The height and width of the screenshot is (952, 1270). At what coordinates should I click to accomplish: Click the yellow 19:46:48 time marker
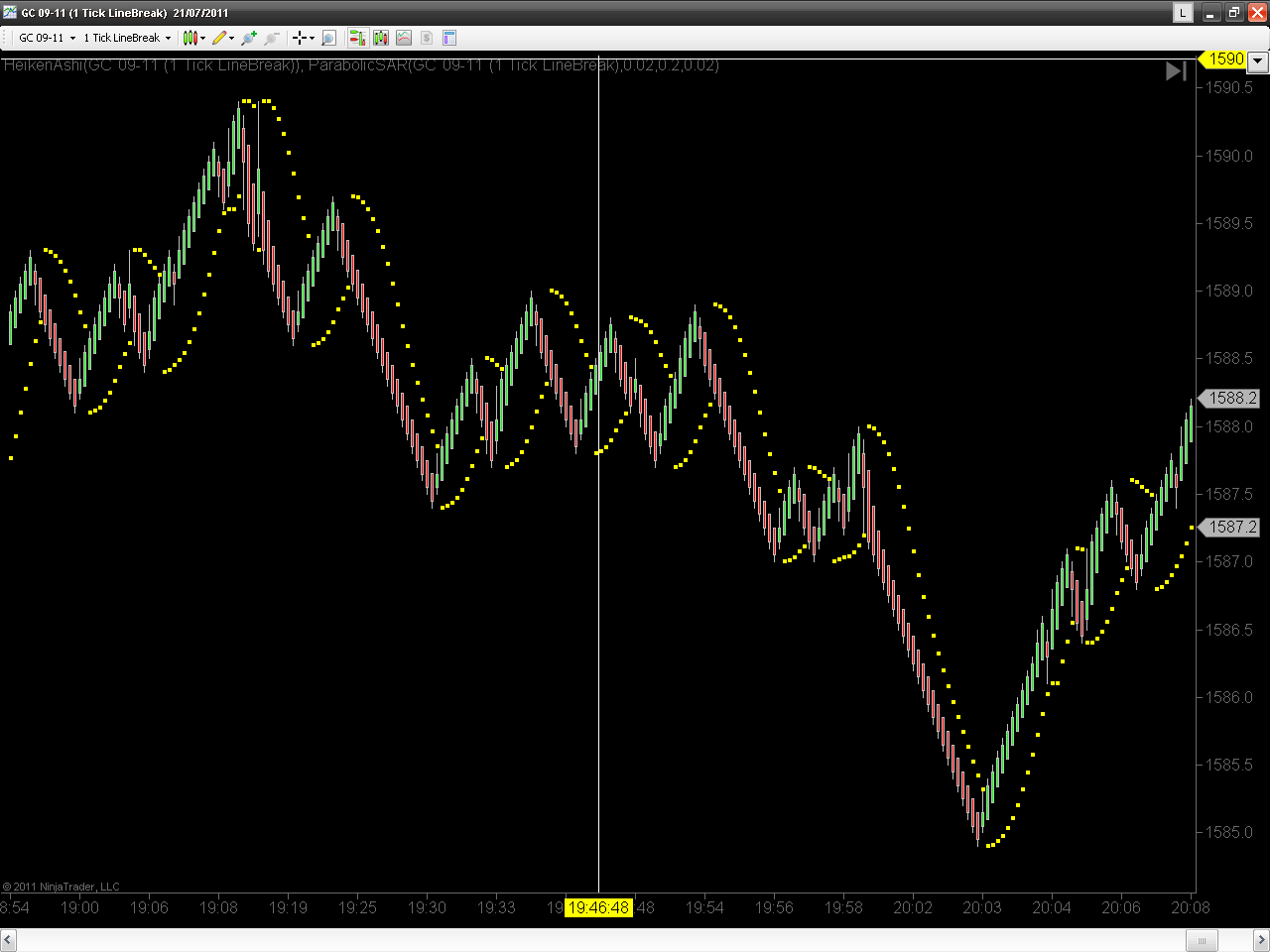(x=598, y=907)
